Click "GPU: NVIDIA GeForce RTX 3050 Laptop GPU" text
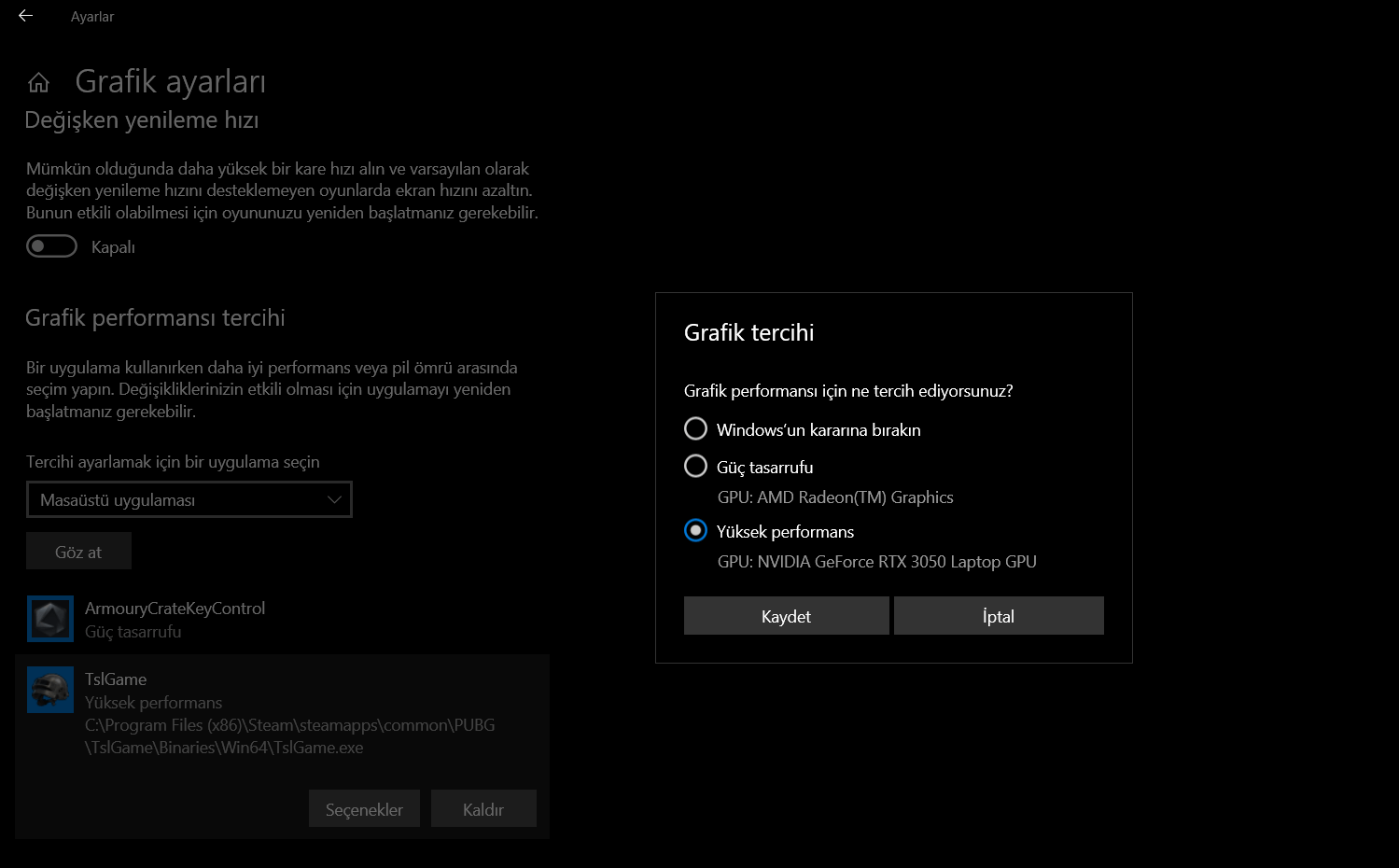The height and width of the screenshot is (868, 1399). pyautogui.click(x=877, y=562)
